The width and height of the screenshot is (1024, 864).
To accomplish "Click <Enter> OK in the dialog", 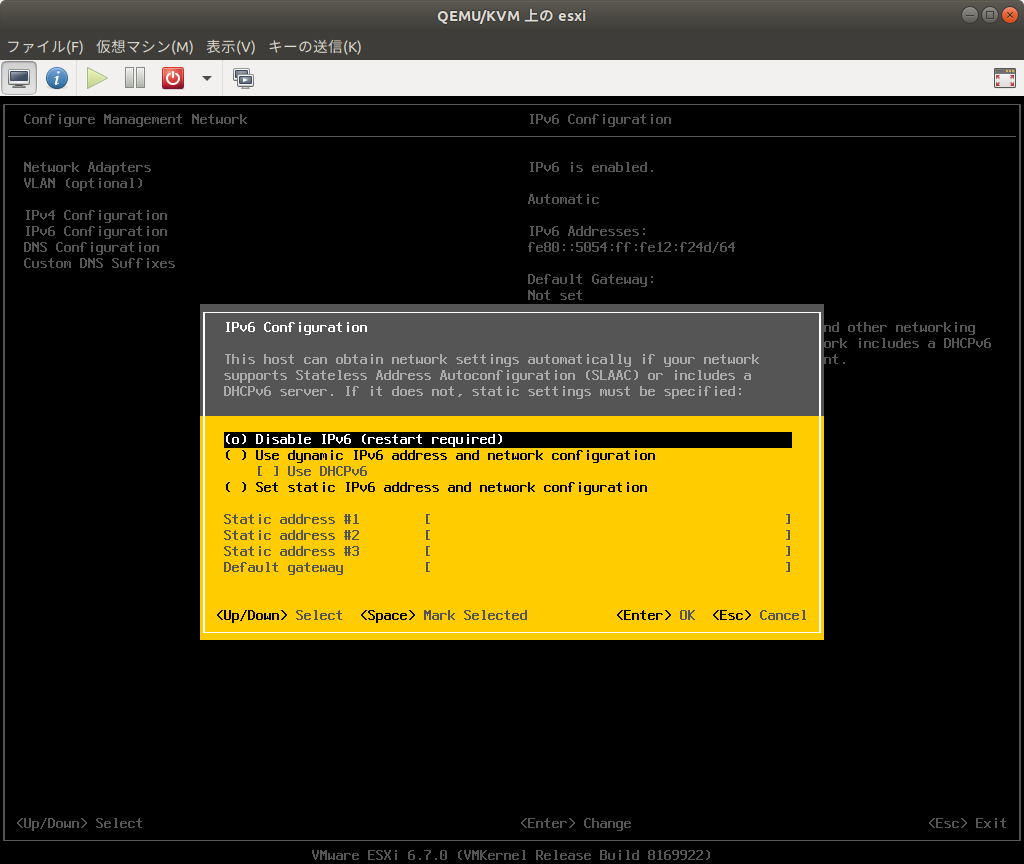I will click(656, 615).
